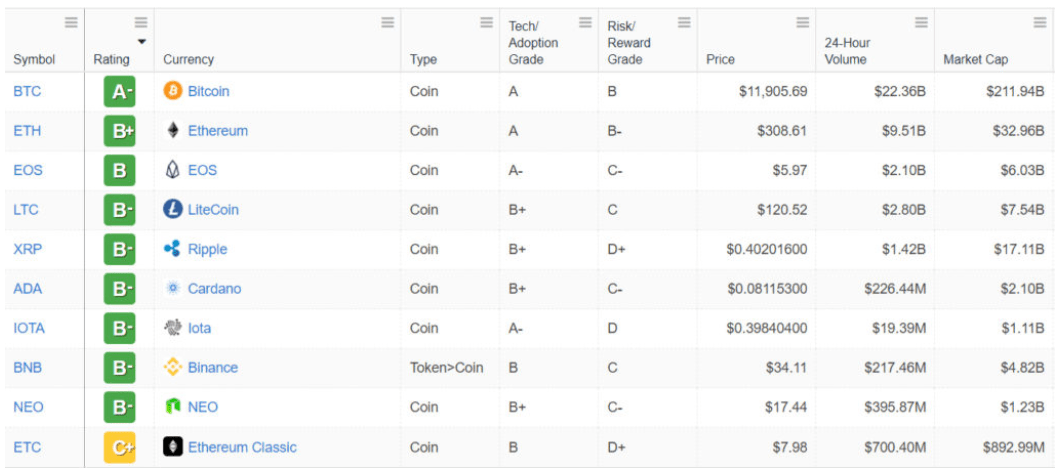
Task: Click the Cardano logo icon
Action: point(173,288)
